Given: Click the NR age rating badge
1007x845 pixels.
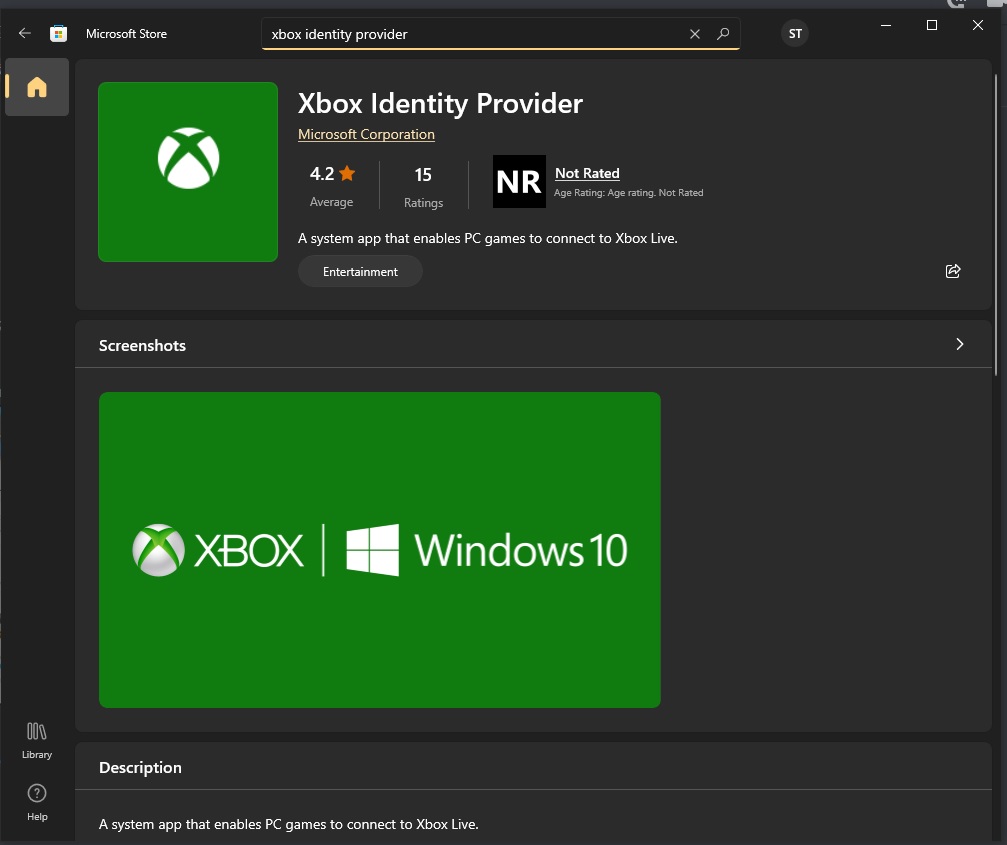Looking at the screenshot, I should click(519, 182).
